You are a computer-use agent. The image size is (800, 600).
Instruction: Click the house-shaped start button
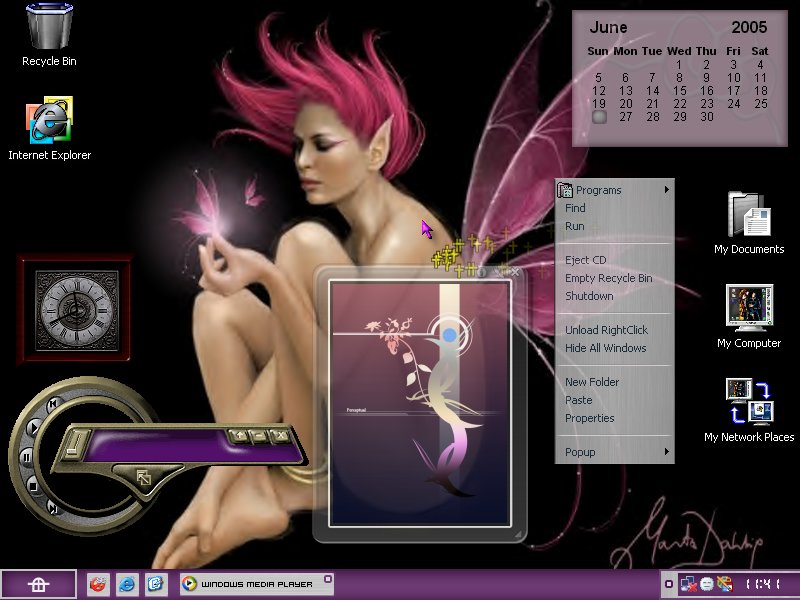point(39,584)
